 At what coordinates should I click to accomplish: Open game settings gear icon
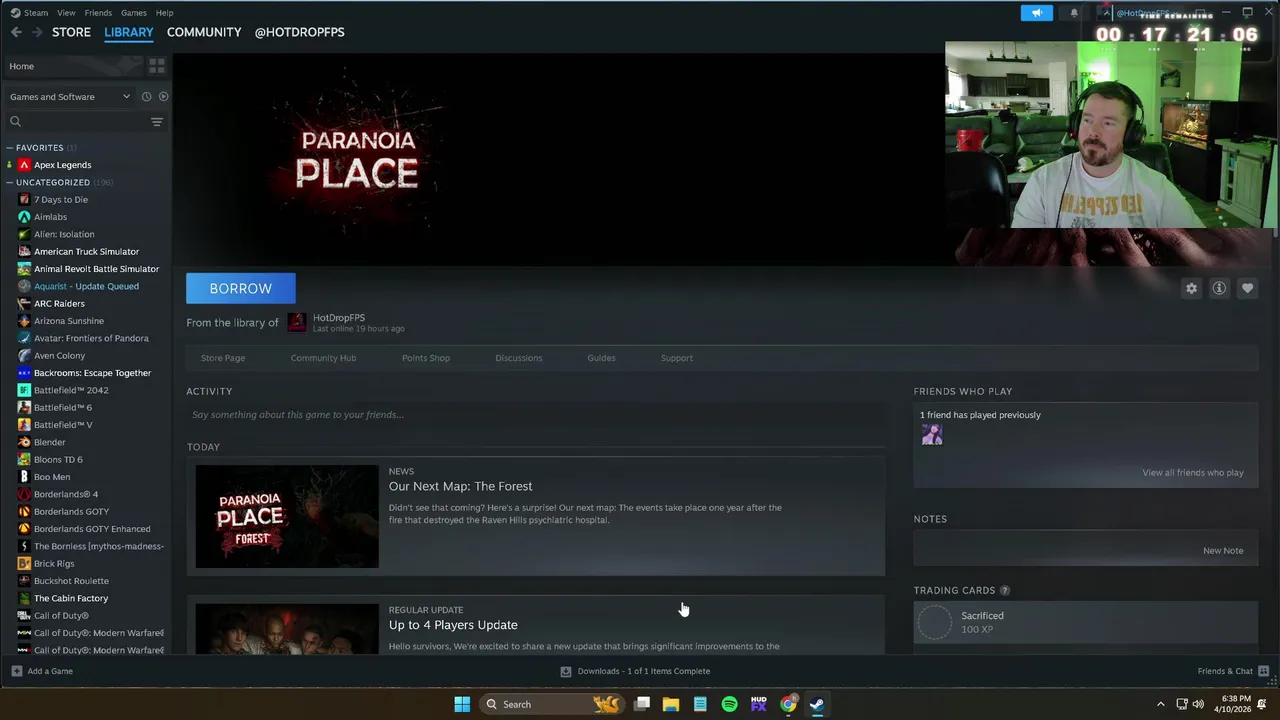coord(1191,288)
